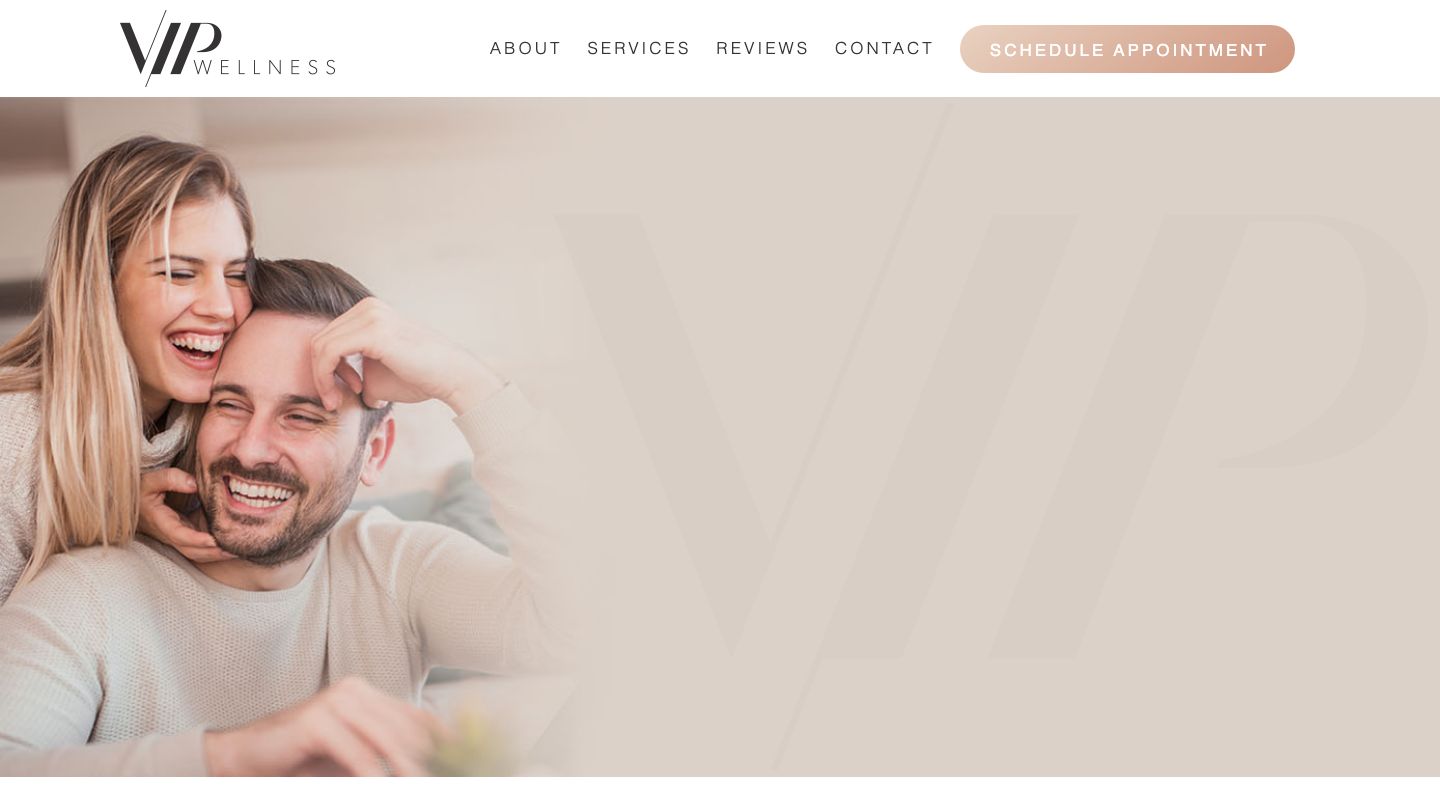Select the hero photo of the couple
This screenshot has width=1440, height=810.
click(x=290, y=437)
